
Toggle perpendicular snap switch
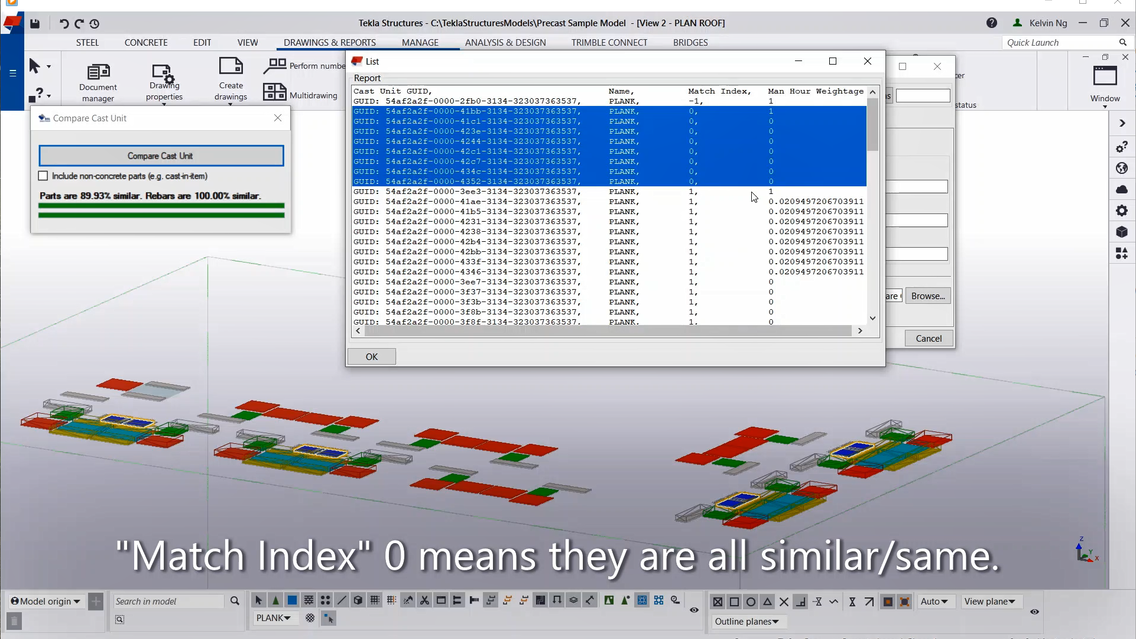coord(801,601)
